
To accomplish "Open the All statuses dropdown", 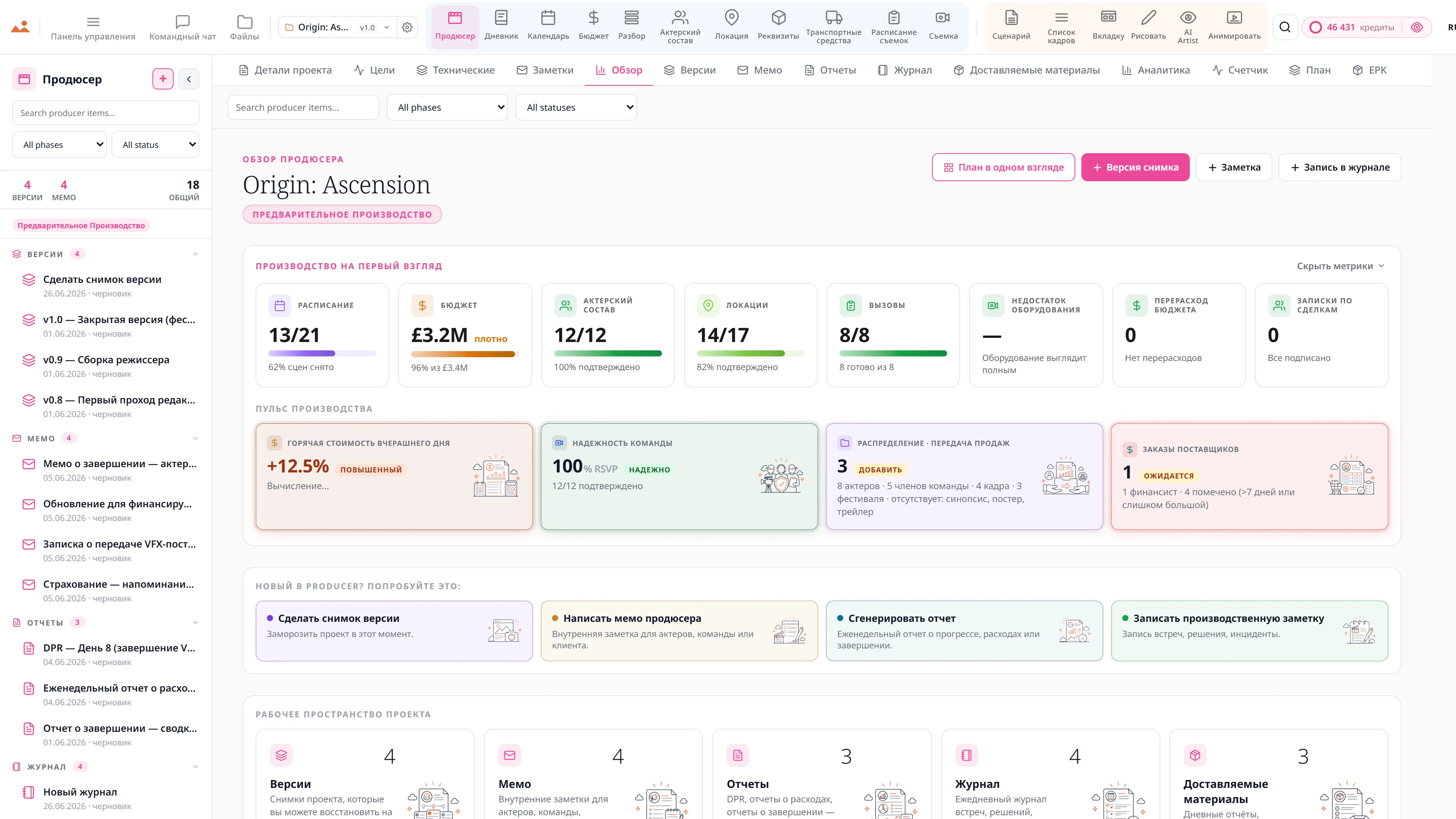I will pos(576,107).
